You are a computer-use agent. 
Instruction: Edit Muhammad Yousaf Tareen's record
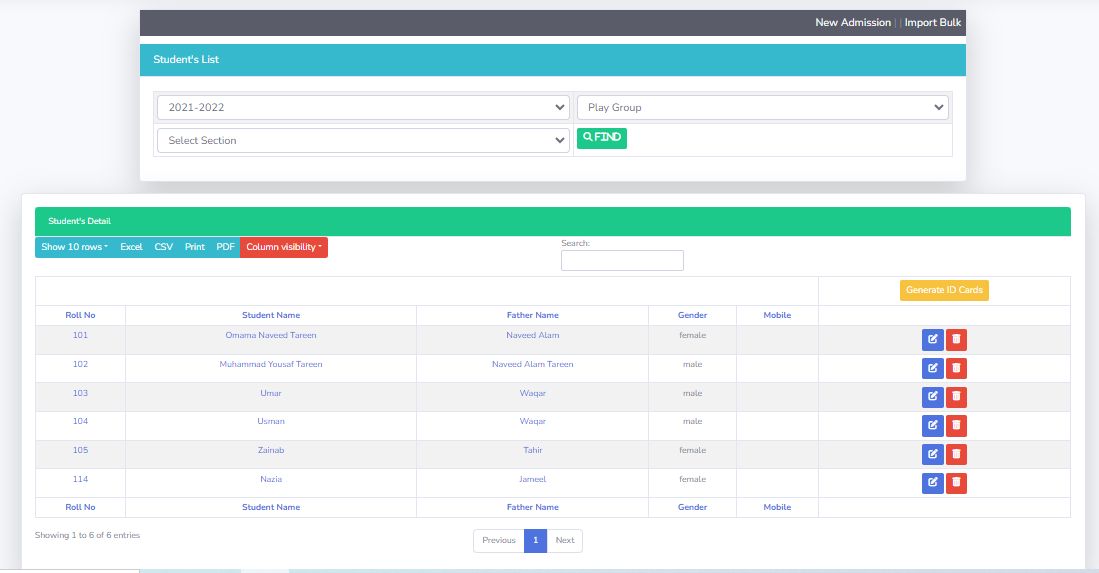coord(932,368)
